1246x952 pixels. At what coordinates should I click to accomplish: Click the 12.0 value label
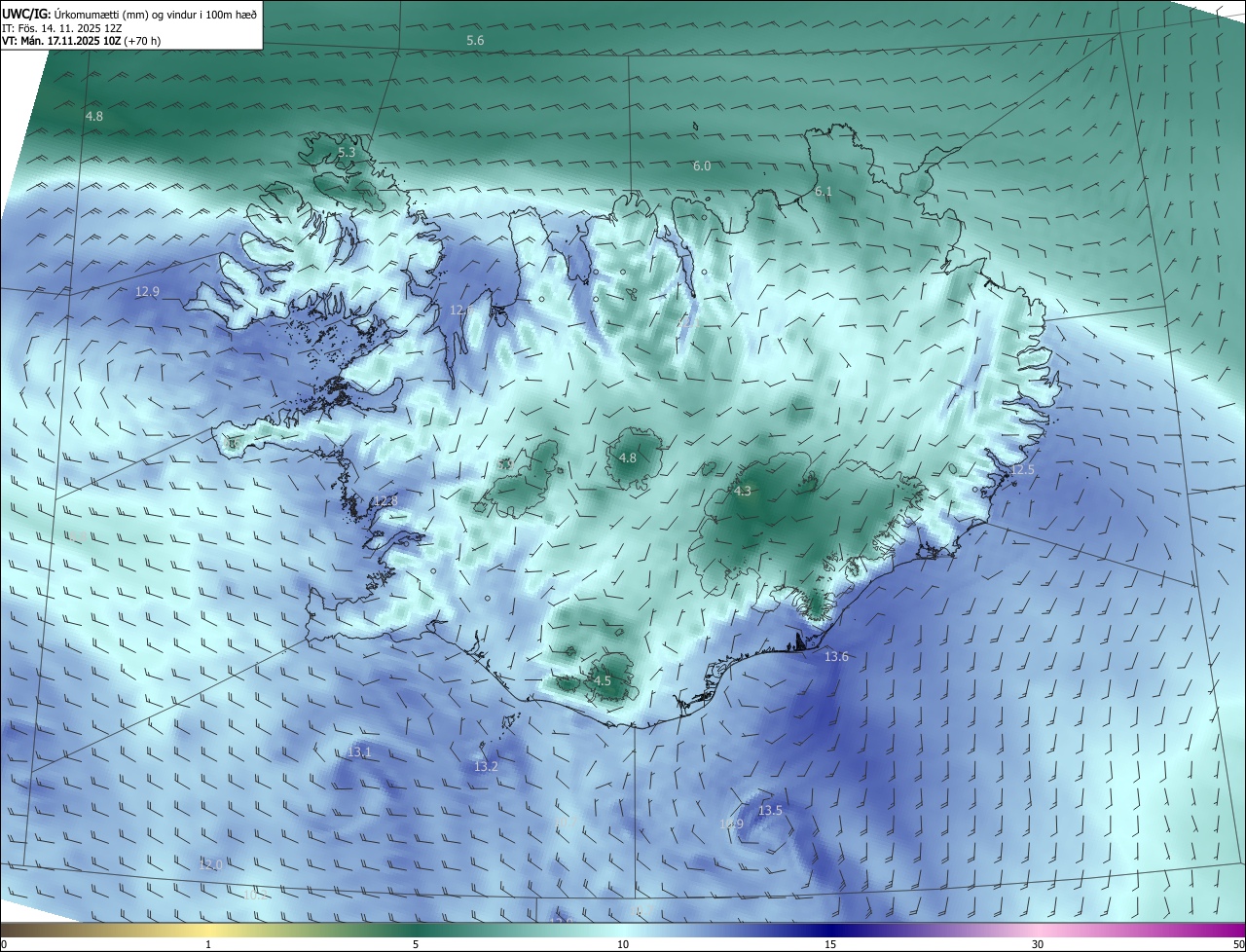click(210, 864)
